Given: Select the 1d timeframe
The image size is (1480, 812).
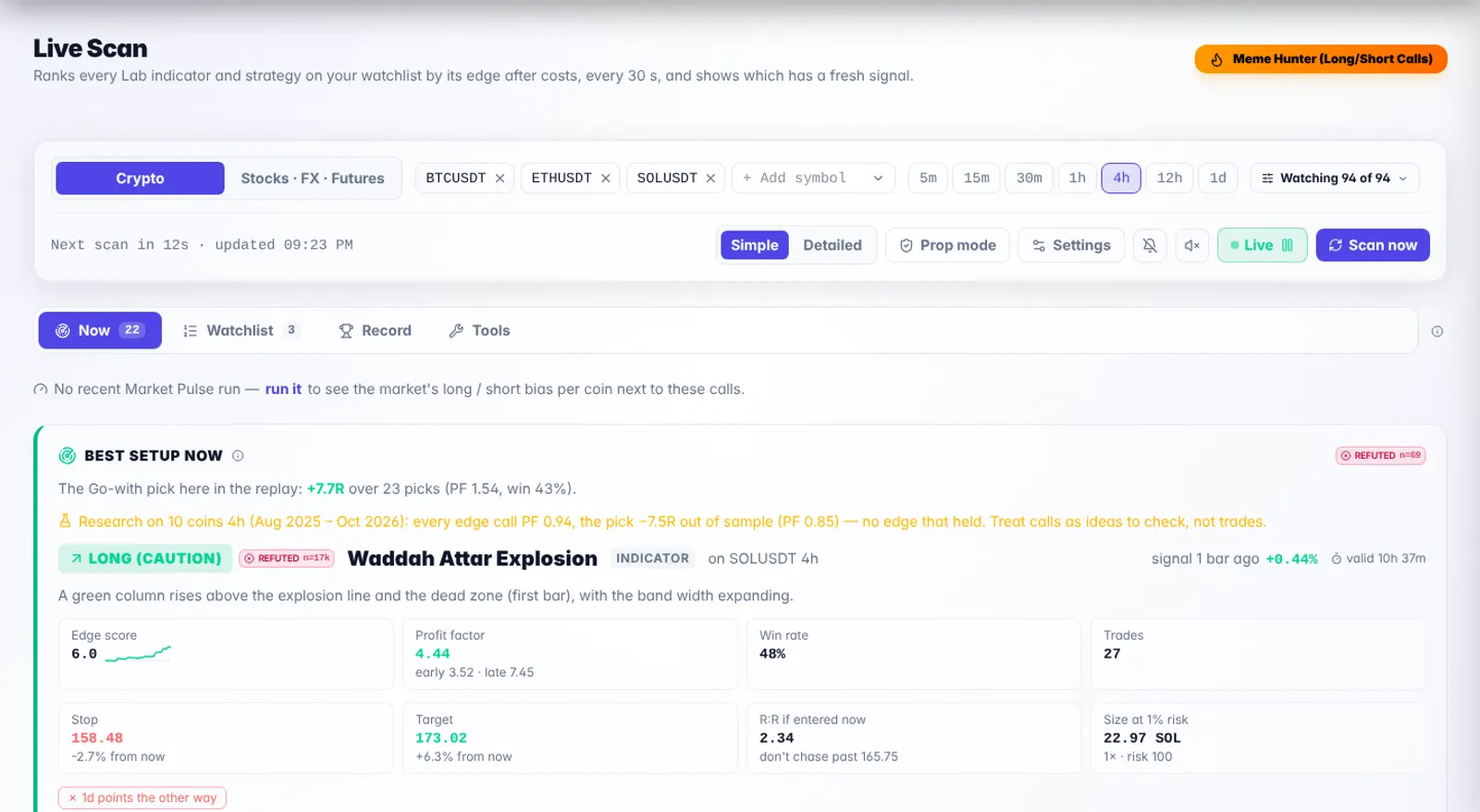Looking at the screenshot, I should [1218, 178].
